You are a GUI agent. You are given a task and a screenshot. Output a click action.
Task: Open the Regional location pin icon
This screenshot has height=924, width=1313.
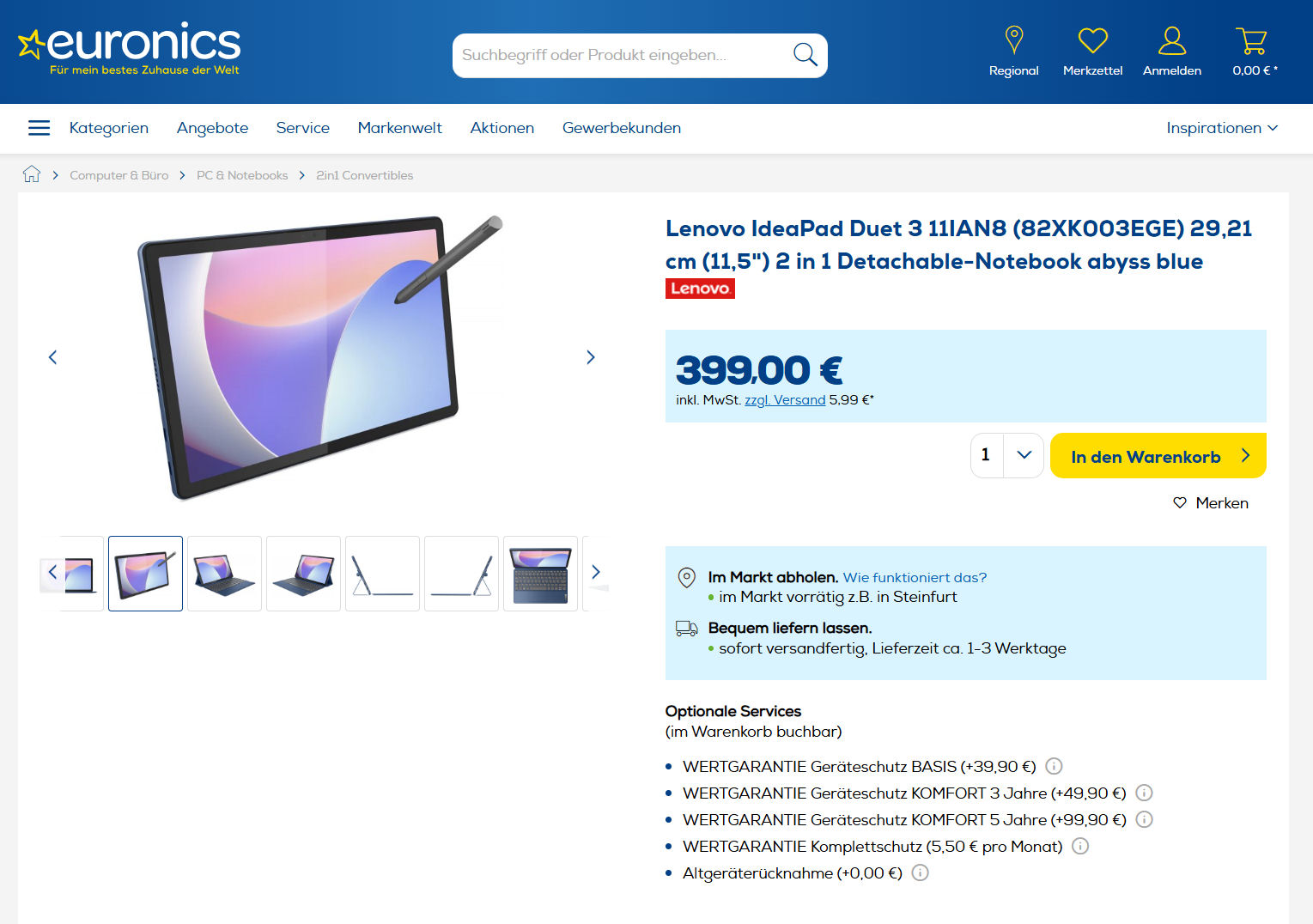1014,40
